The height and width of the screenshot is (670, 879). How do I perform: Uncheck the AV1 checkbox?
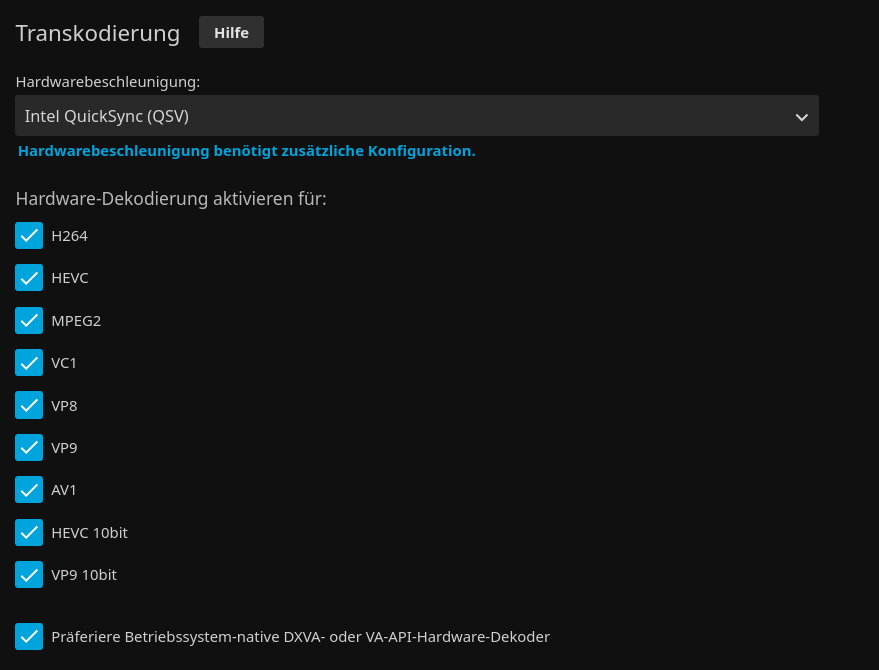29,490
